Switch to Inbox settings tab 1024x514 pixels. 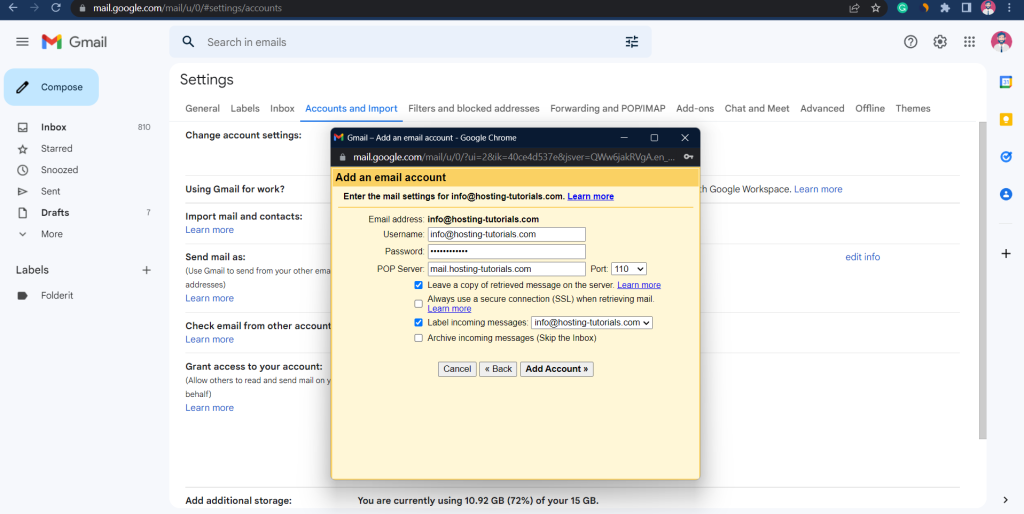tap(282, 108)
